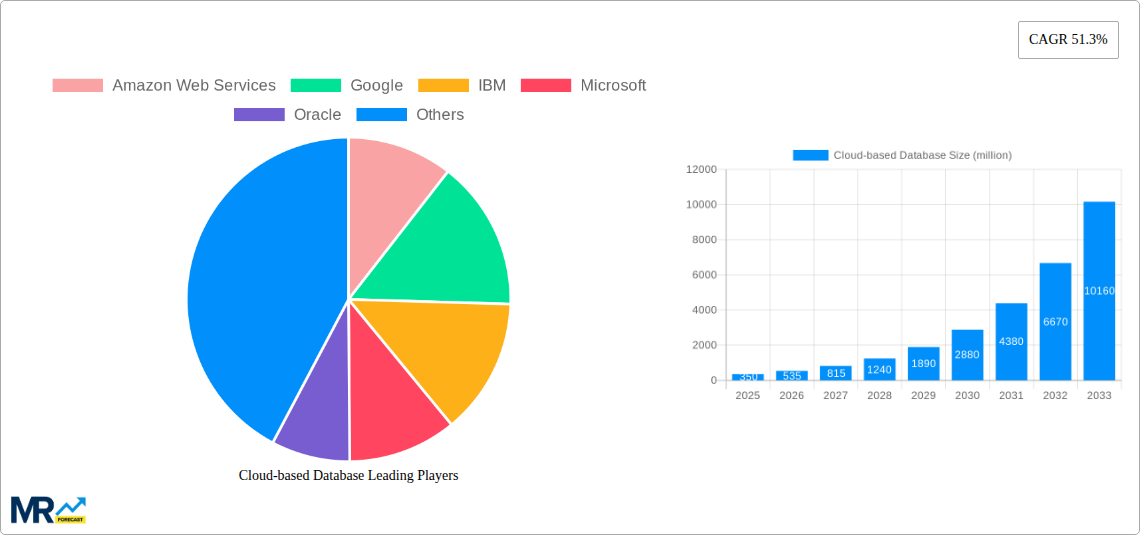The height and width of the screenshot is (535, 1140).
Task: Click the MR Forecast logo
Action: (x=49, y=510)
